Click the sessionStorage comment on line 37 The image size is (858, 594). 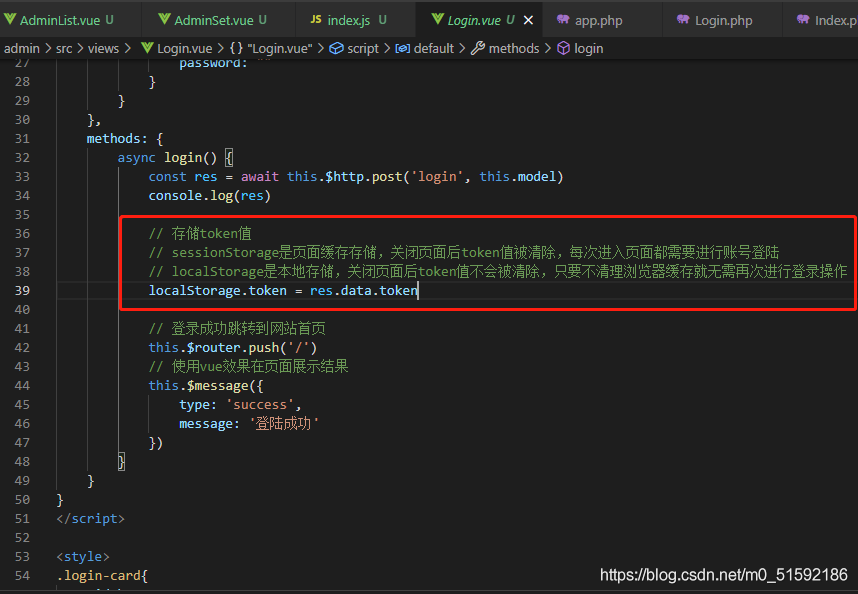coord(463,253)
